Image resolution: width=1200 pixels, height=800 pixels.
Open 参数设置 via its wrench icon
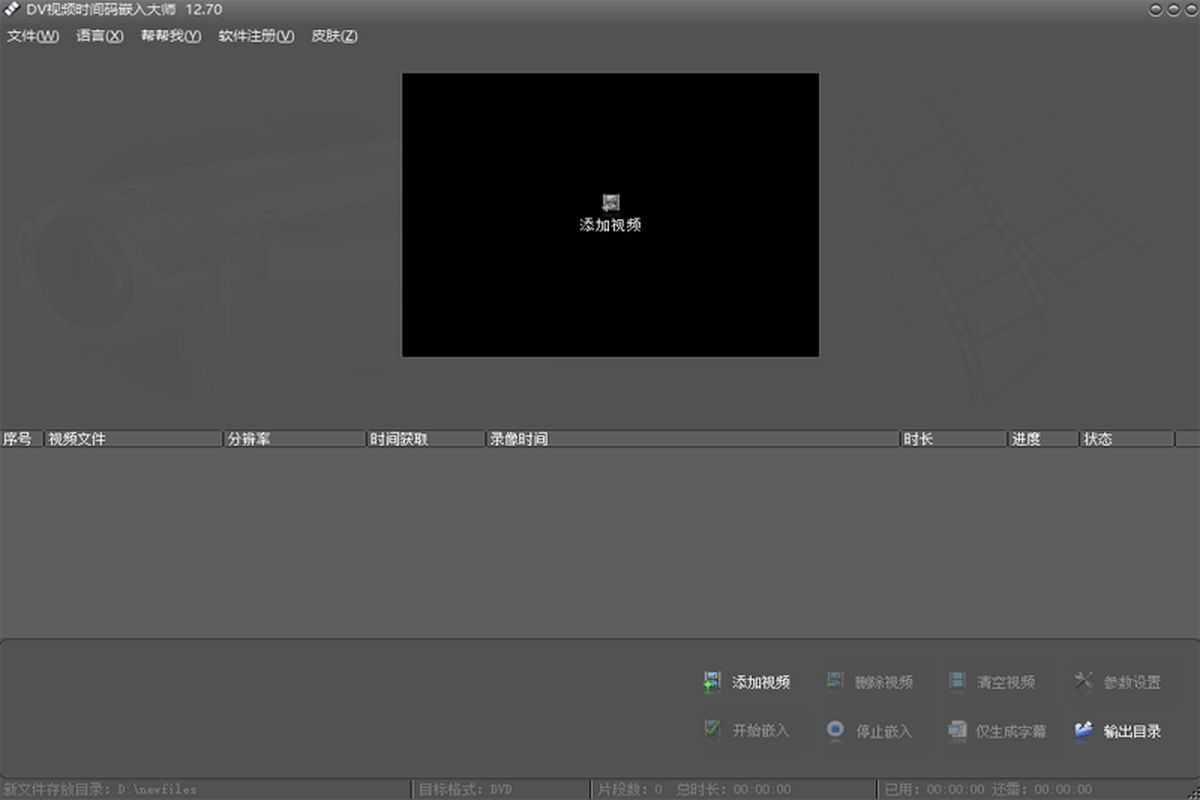coord(1084,682)
